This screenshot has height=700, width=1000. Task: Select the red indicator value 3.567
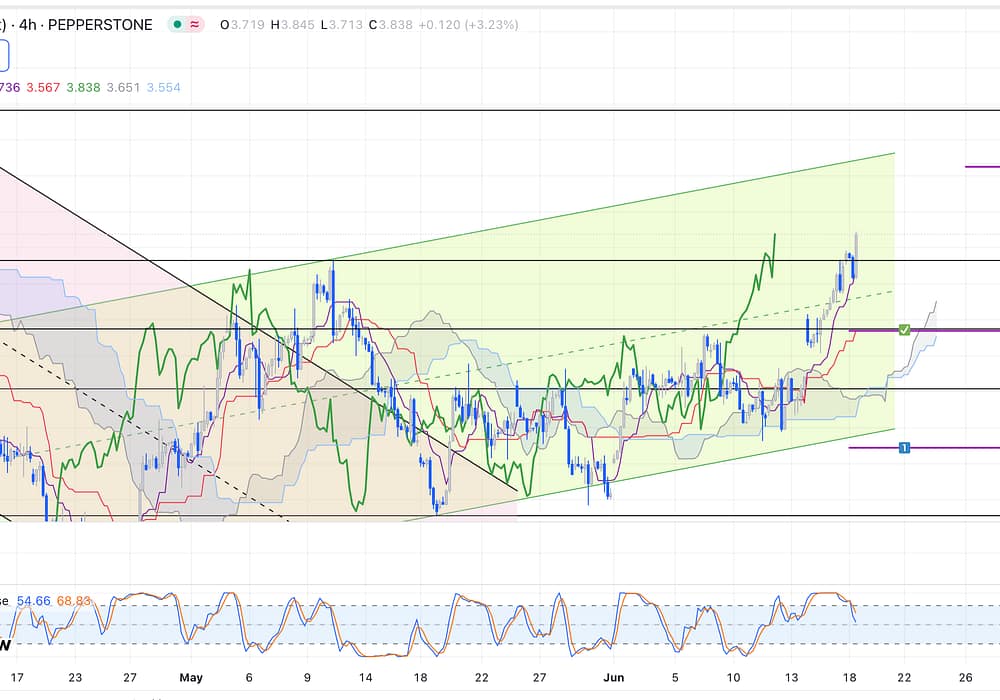[x=42, y=88]
